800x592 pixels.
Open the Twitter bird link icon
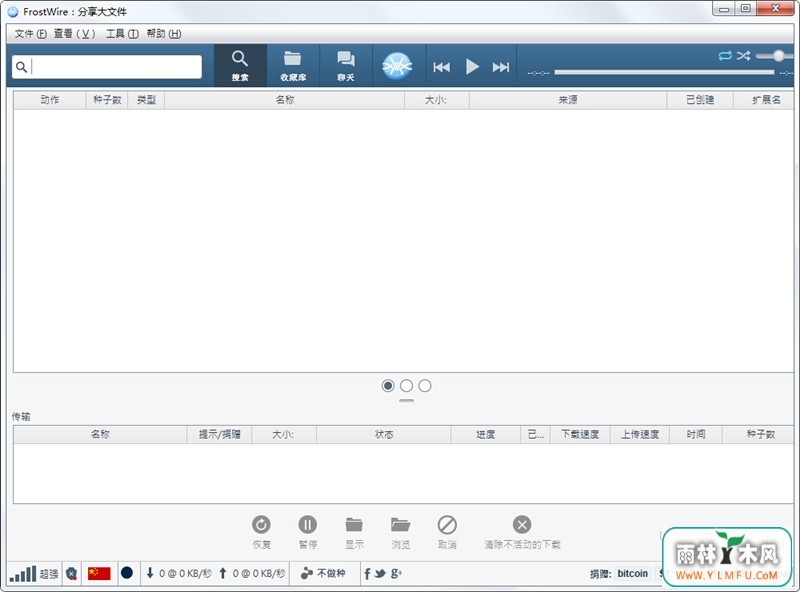click(x=380, y=574)
